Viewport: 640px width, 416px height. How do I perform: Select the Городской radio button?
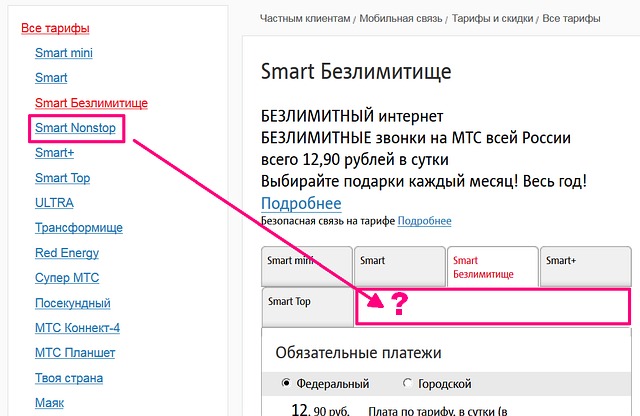(x=407, y=383)
